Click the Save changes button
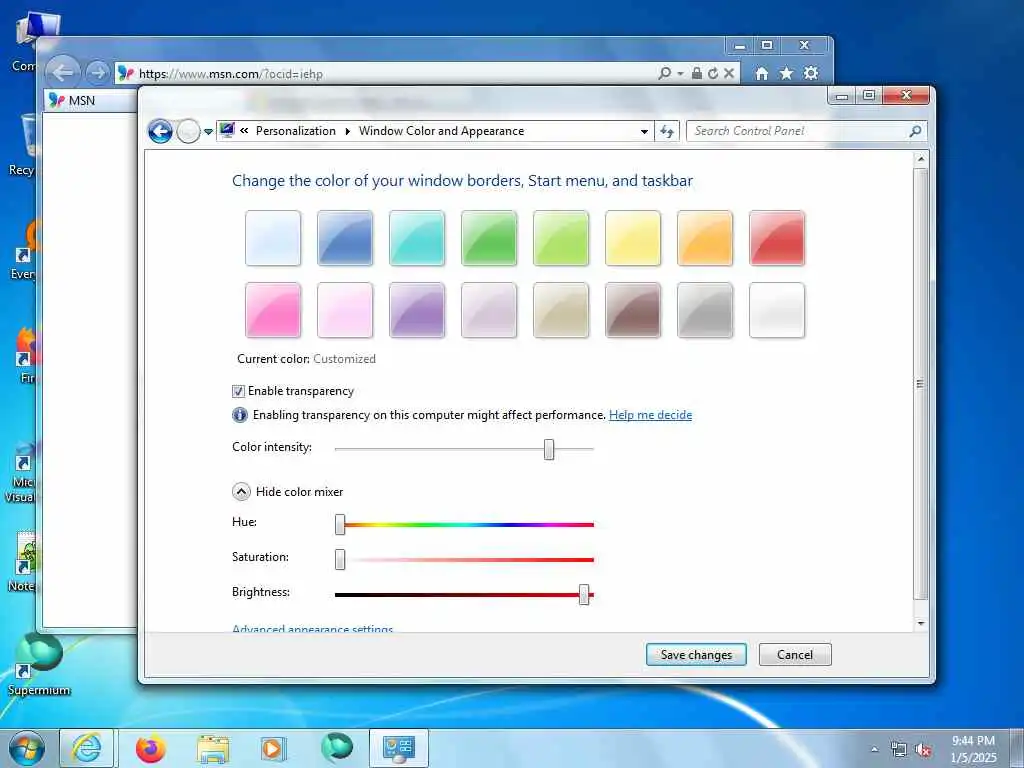The height and width of the screenshot is (768, 1024). coord(696,654)
